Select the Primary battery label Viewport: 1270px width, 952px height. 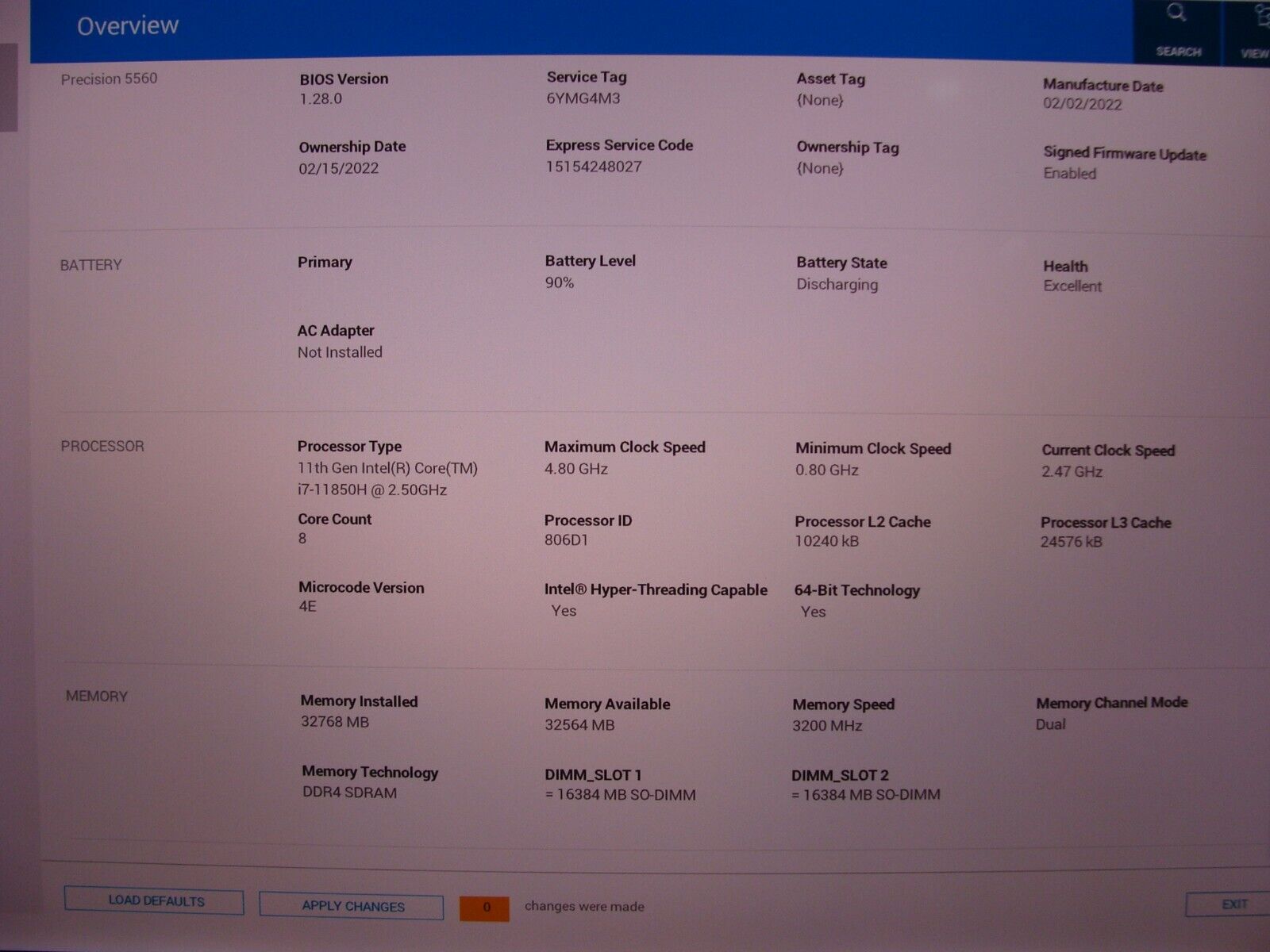point(325,262)
